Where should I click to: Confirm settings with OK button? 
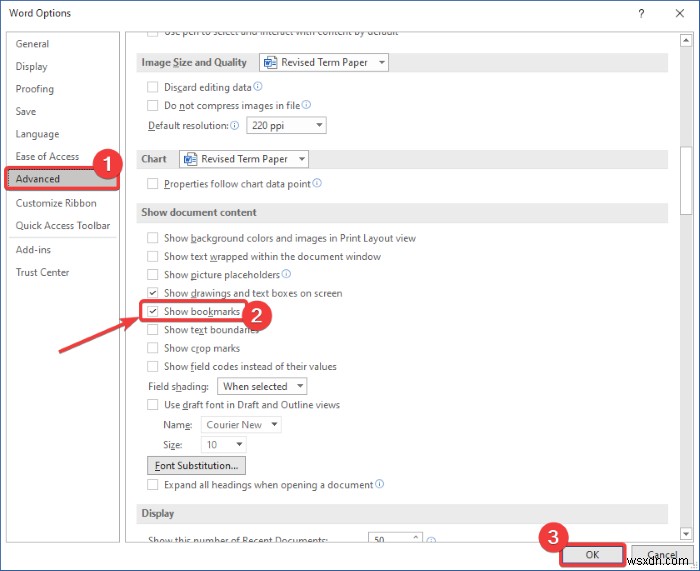(592, 554)
